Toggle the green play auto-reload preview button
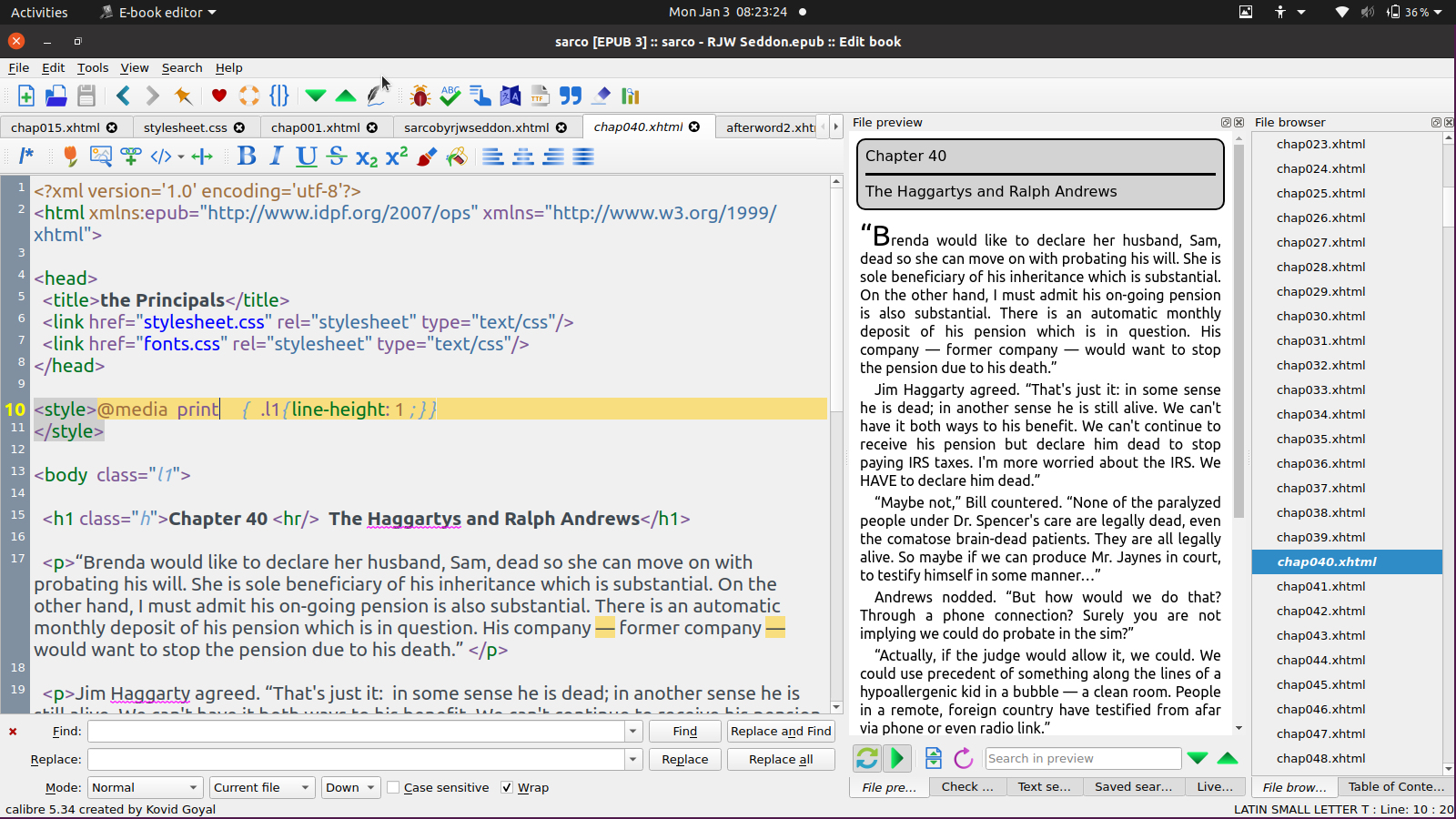The height and width of the screenshot is (819, 1456). [x=897, y=758]
